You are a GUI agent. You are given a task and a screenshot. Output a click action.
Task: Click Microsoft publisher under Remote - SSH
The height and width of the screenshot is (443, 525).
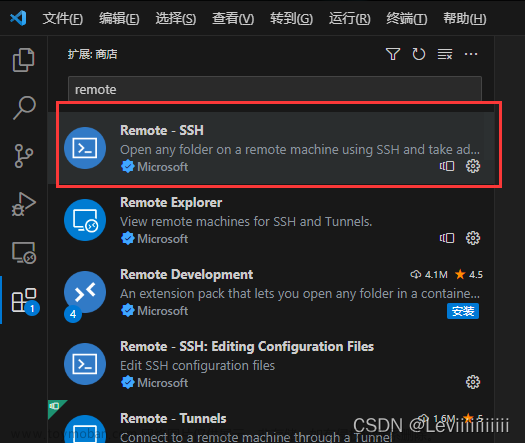click(x=155, y=166)
